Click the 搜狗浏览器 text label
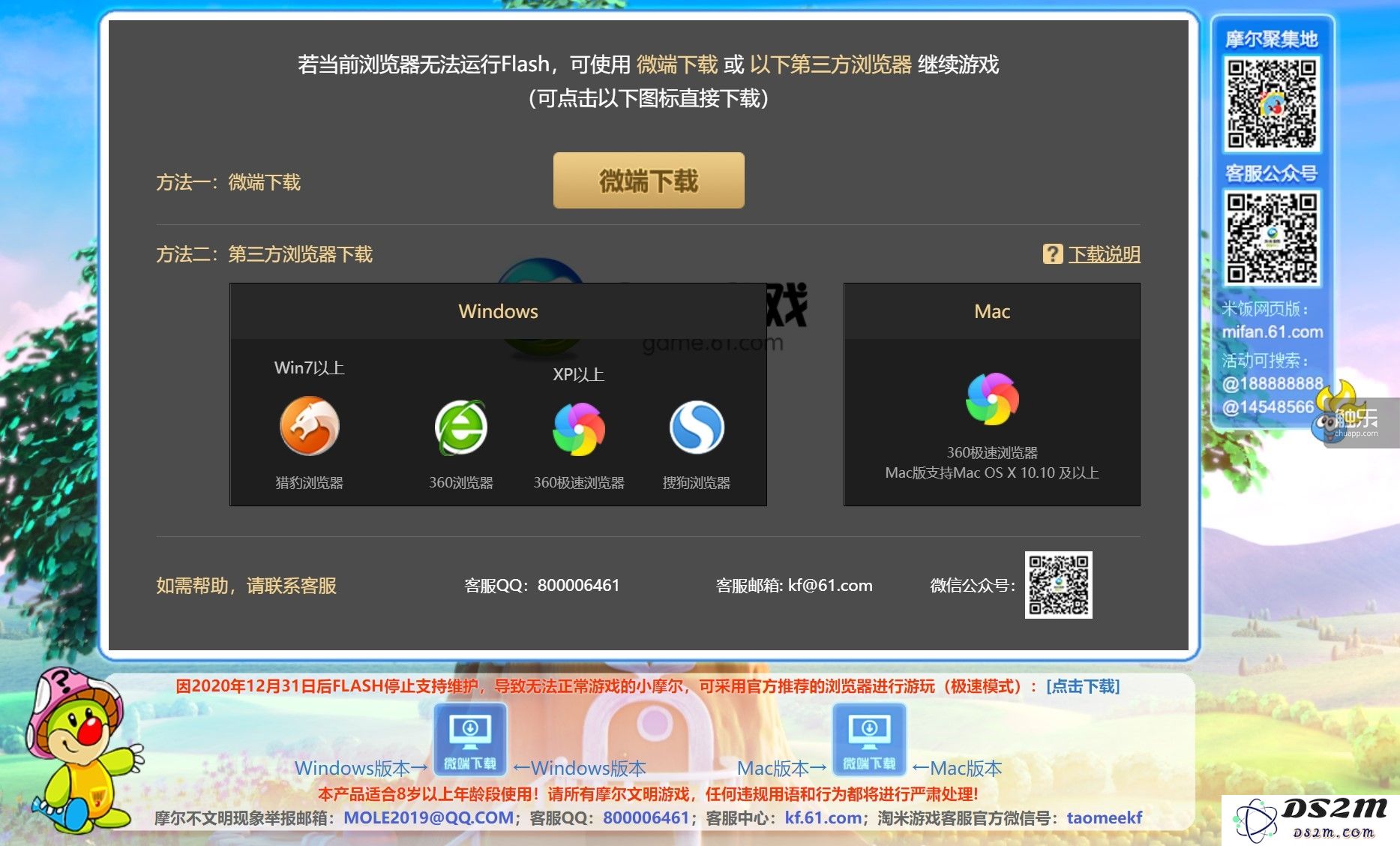This screenshot has width=1400, height=846. [697, 483]
